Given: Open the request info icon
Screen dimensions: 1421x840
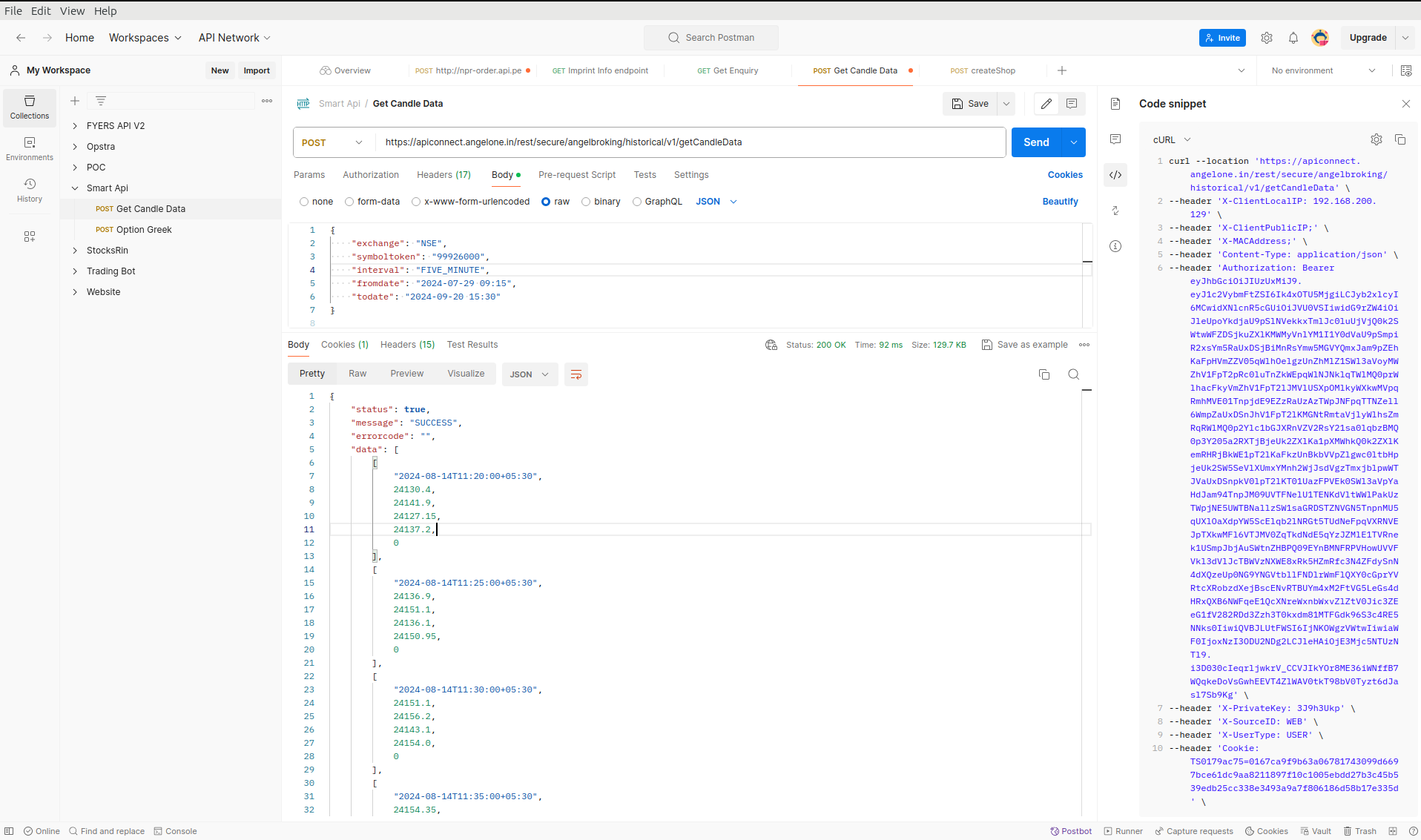Looking at the screenshot, I should [1115, 246].
